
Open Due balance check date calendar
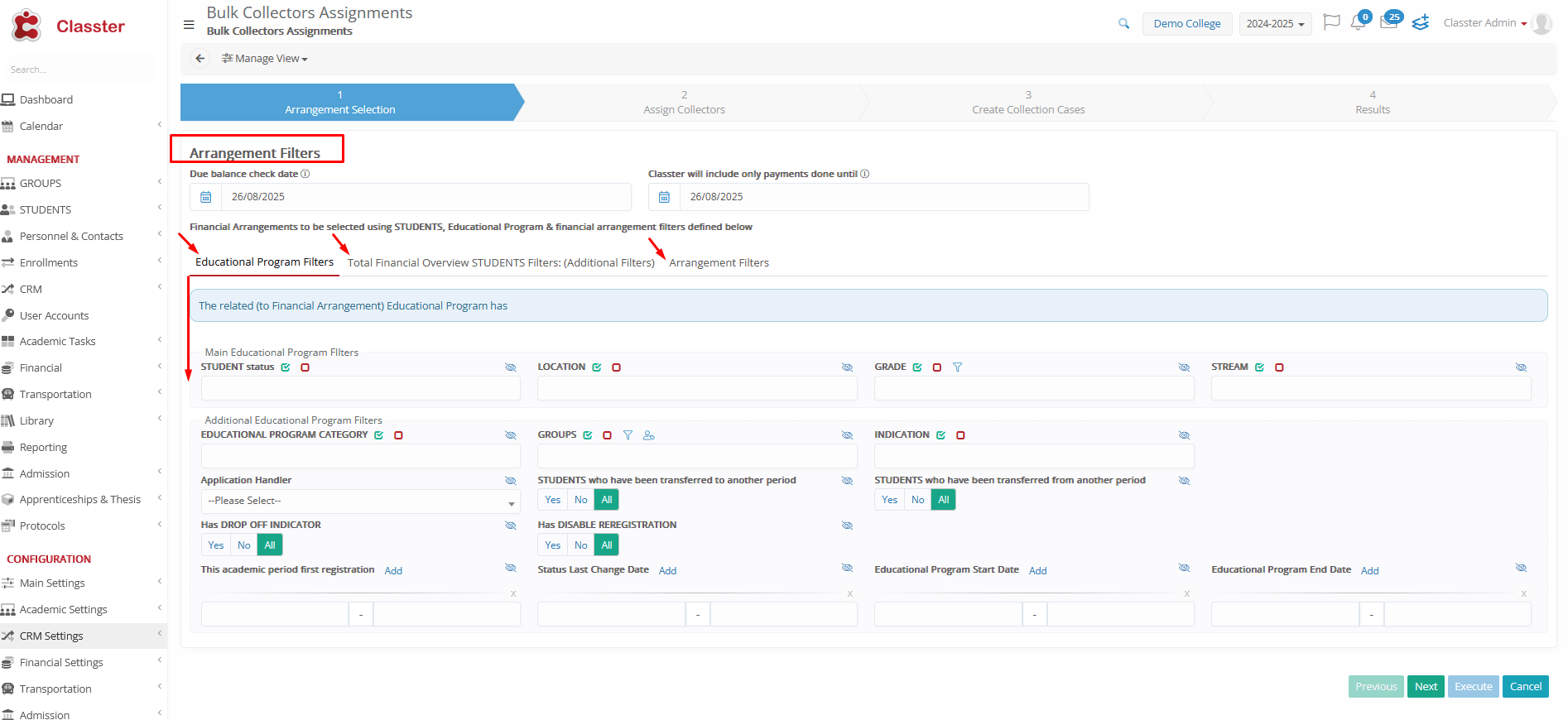[206, 197]
